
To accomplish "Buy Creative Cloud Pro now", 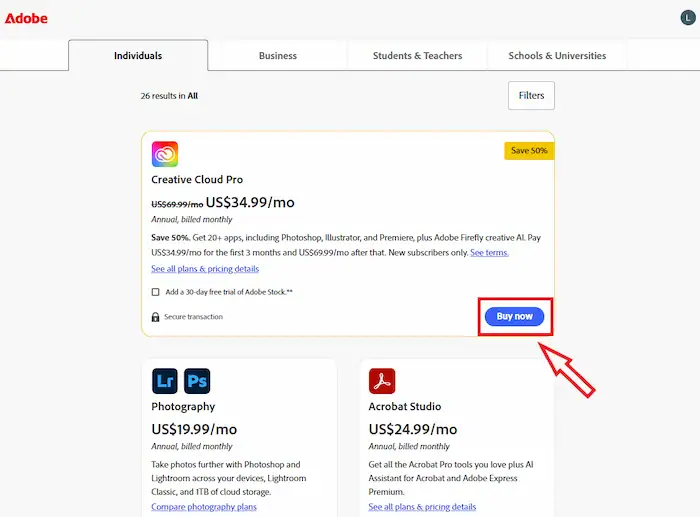I will tap(514, 317).
